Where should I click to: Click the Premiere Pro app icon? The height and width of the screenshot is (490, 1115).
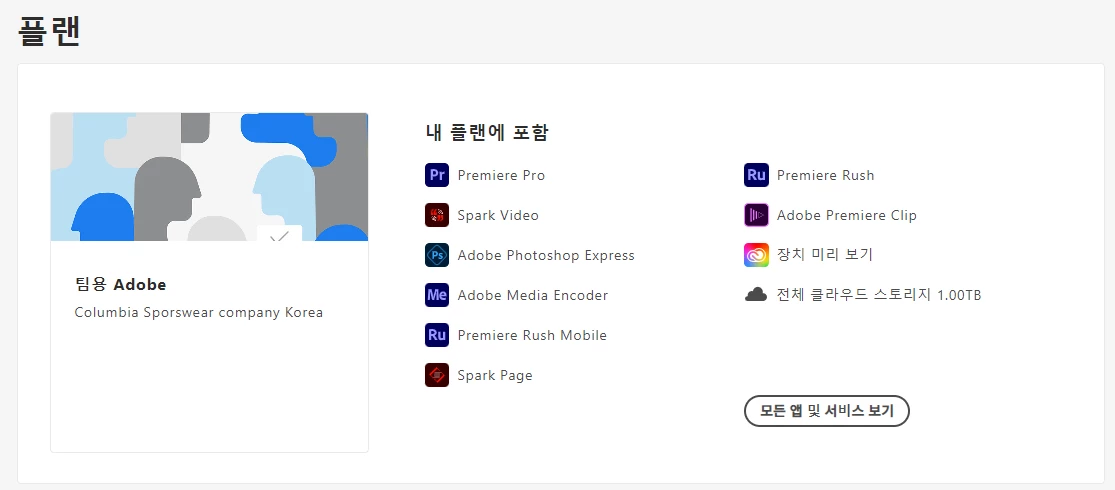click(437, 175)
